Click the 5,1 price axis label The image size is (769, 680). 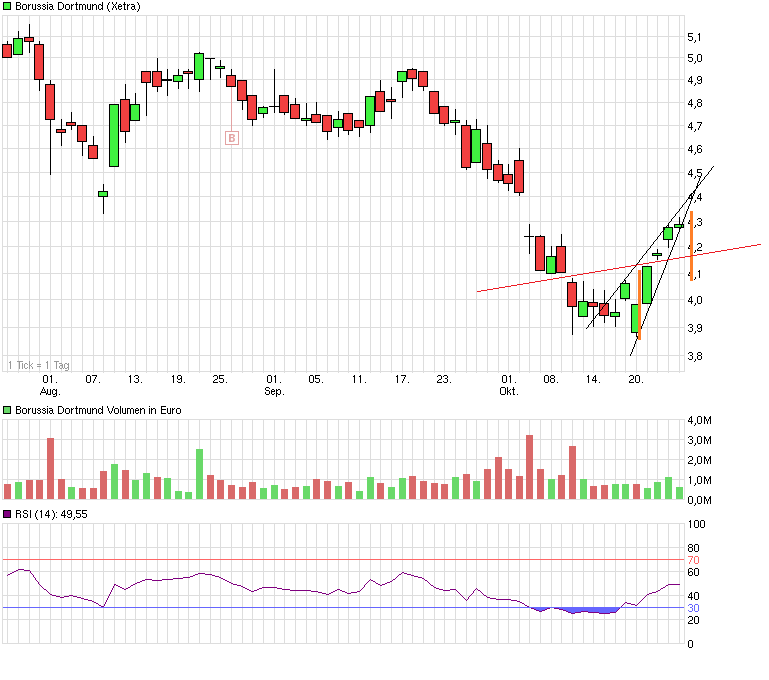coord(694,37)
